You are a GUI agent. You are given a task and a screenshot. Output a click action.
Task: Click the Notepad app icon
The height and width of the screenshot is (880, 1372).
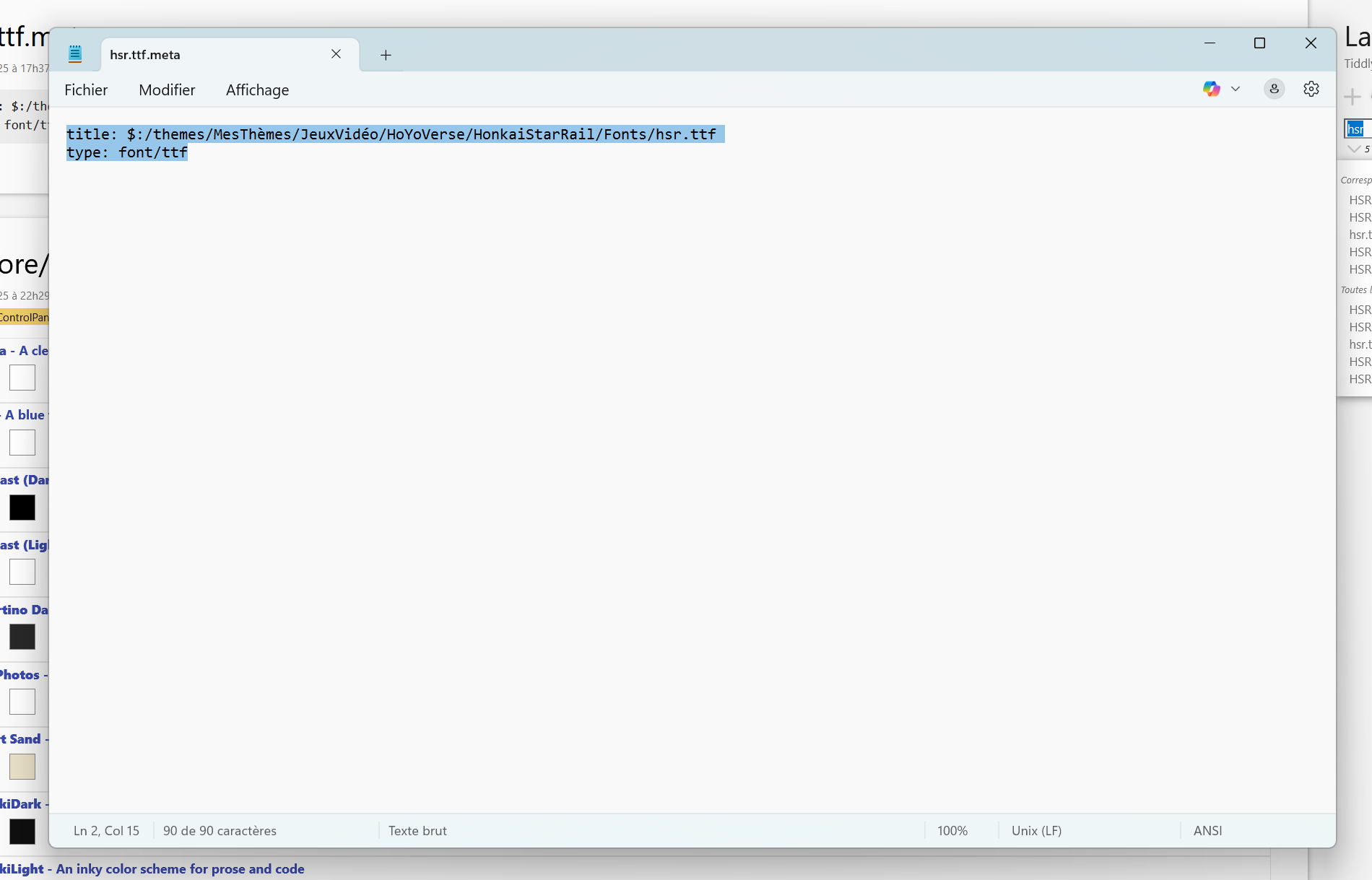tap(75, 54)
